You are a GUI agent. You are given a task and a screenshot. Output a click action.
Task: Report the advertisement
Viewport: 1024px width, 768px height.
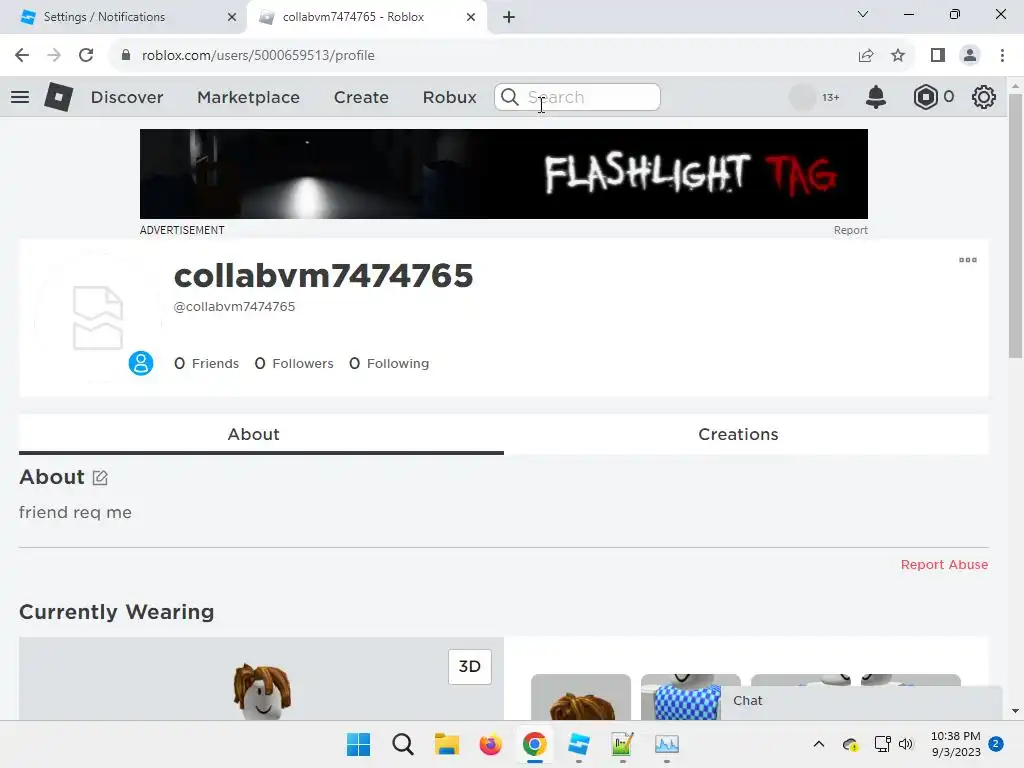[x=850, y=230]
